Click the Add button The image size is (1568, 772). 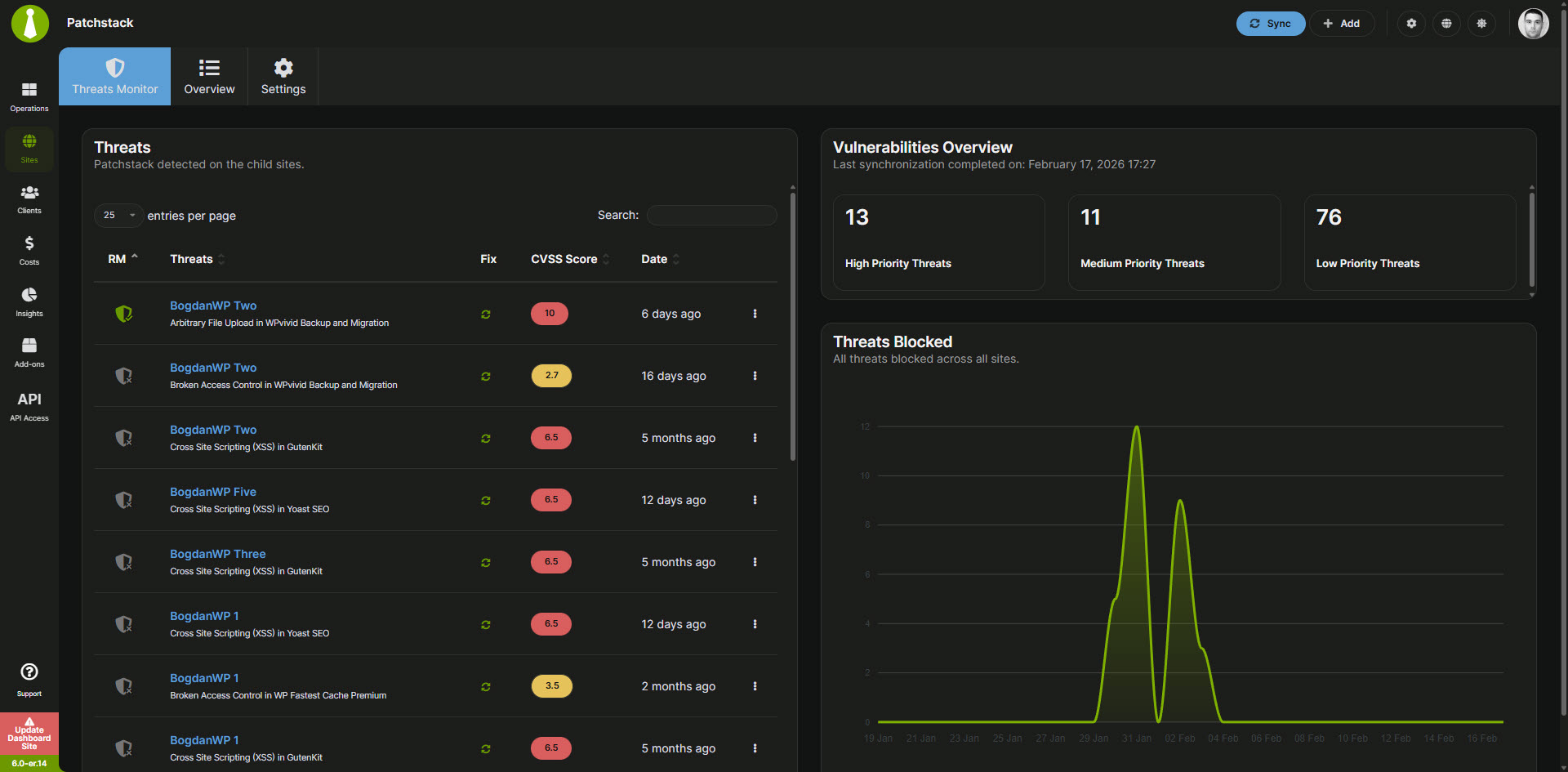click(x=1342, y=24)
